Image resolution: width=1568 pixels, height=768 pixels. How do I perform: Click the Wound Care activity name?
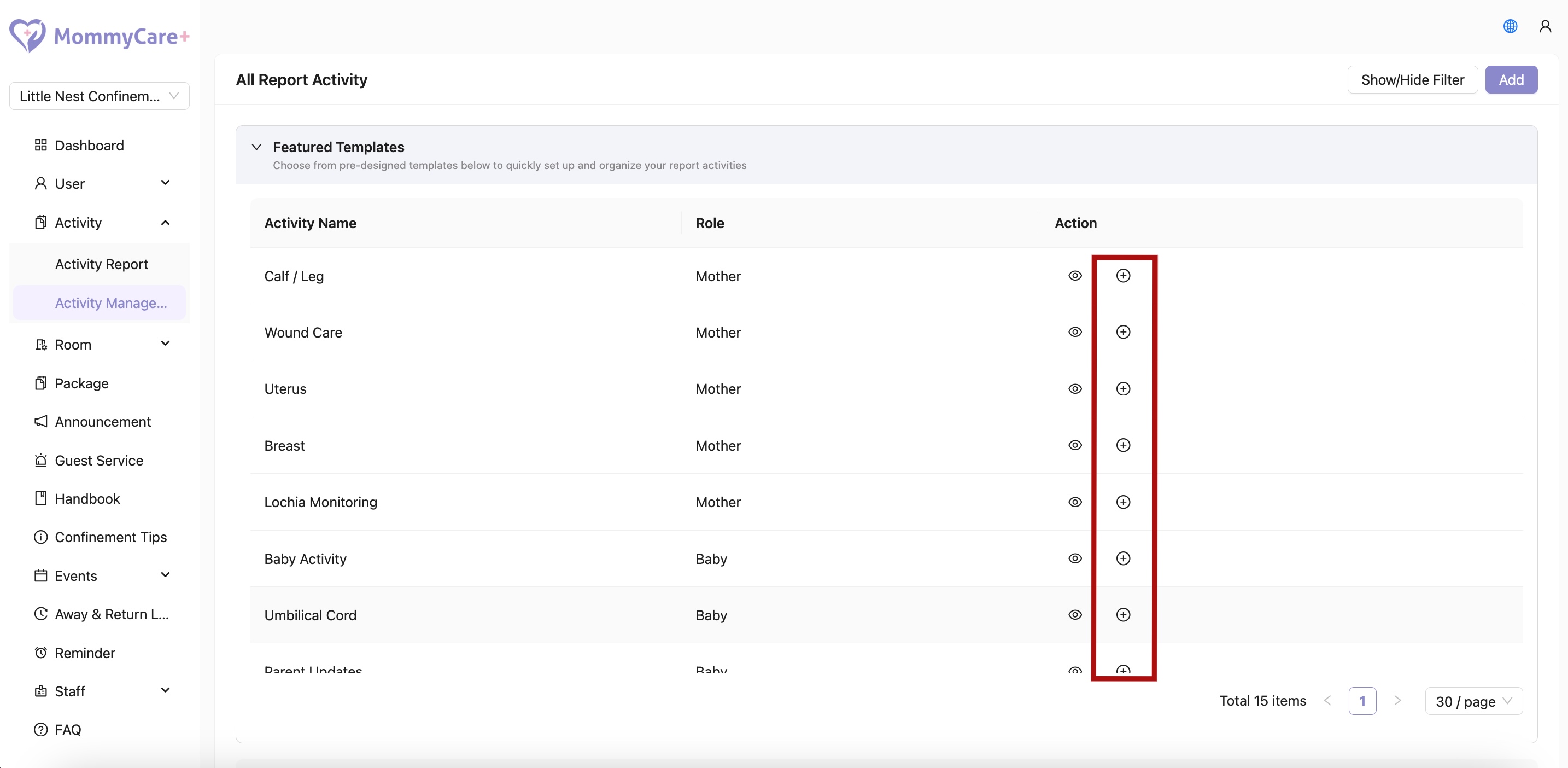click(303, 333)
